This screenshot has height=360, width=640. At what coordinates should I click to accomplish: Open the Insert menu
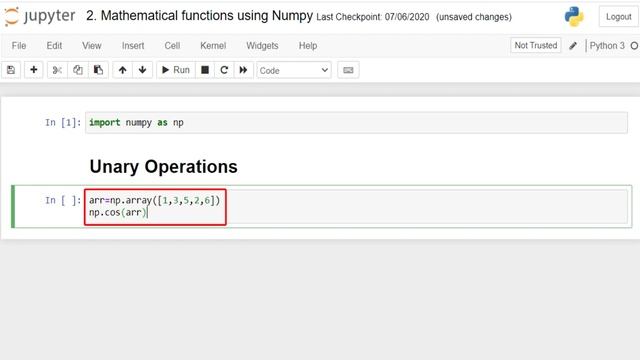pos(133,46)
